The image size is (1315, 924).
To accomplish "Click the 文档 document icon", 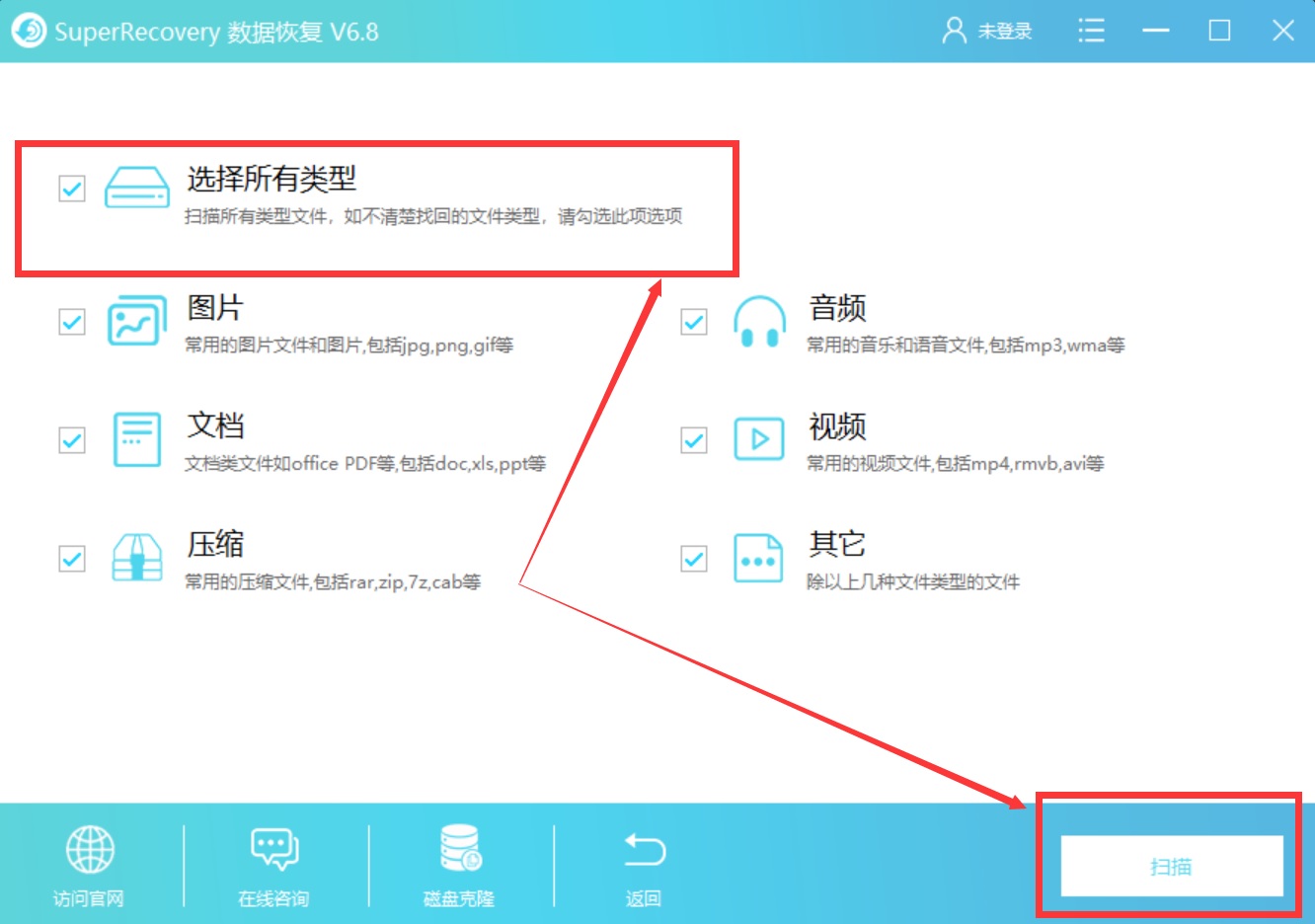I will [136, 439].
